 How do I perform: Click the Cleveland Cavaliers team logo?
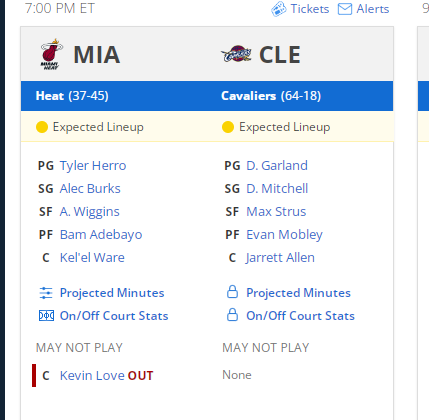pos(236,54)
